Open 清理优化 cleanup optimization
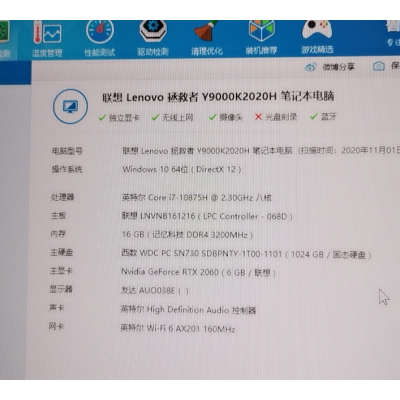This screenshot has height=400, width=400. point(207,38)
